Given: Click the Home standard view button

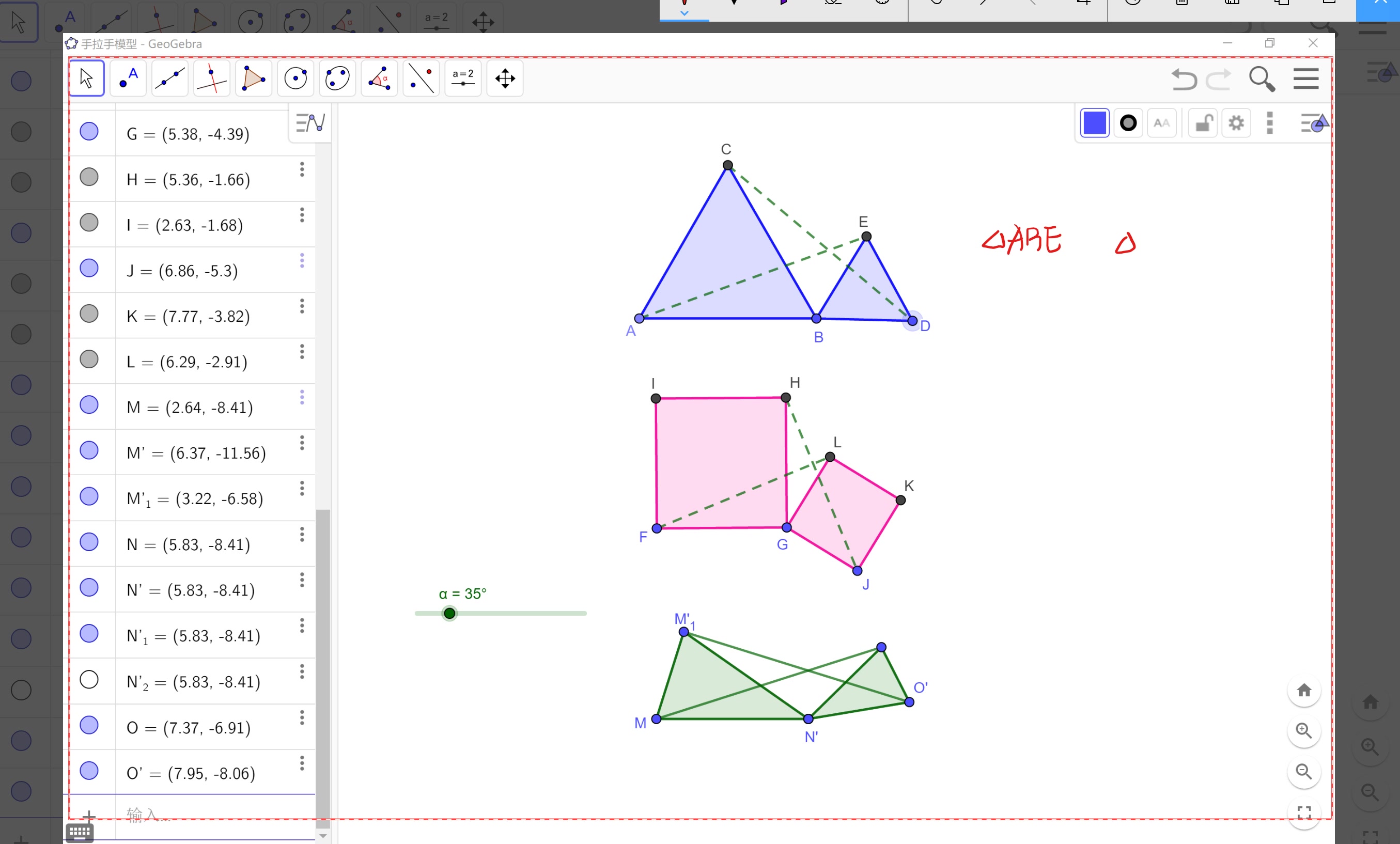Looking at the screenshot, I should pos(1304,690).
